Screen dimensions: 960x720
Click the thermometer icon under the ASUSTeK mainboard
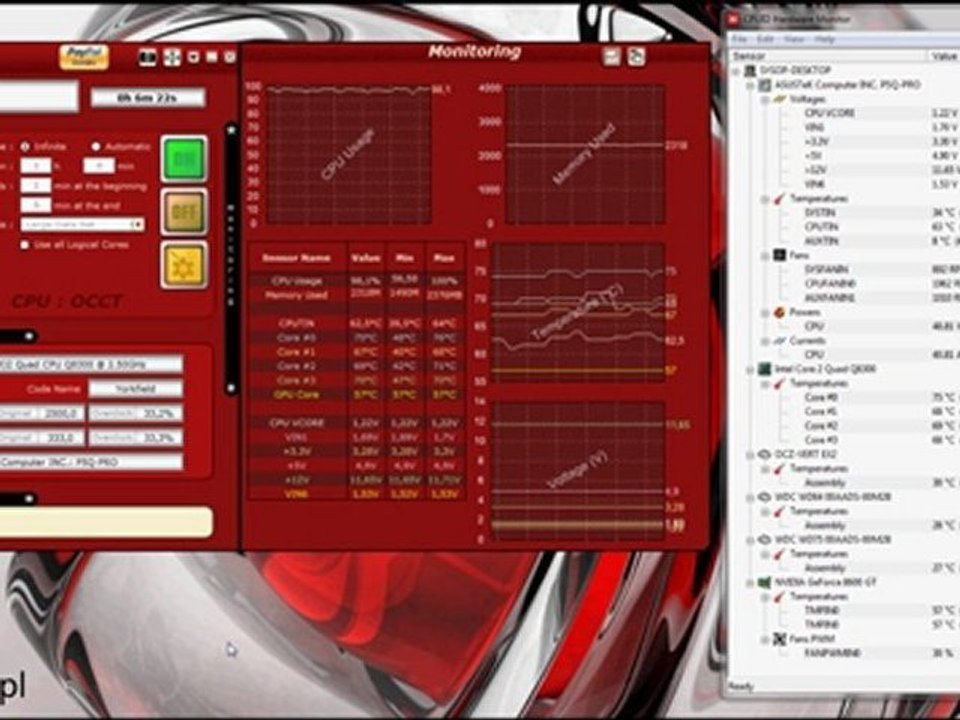click(779, 198)
